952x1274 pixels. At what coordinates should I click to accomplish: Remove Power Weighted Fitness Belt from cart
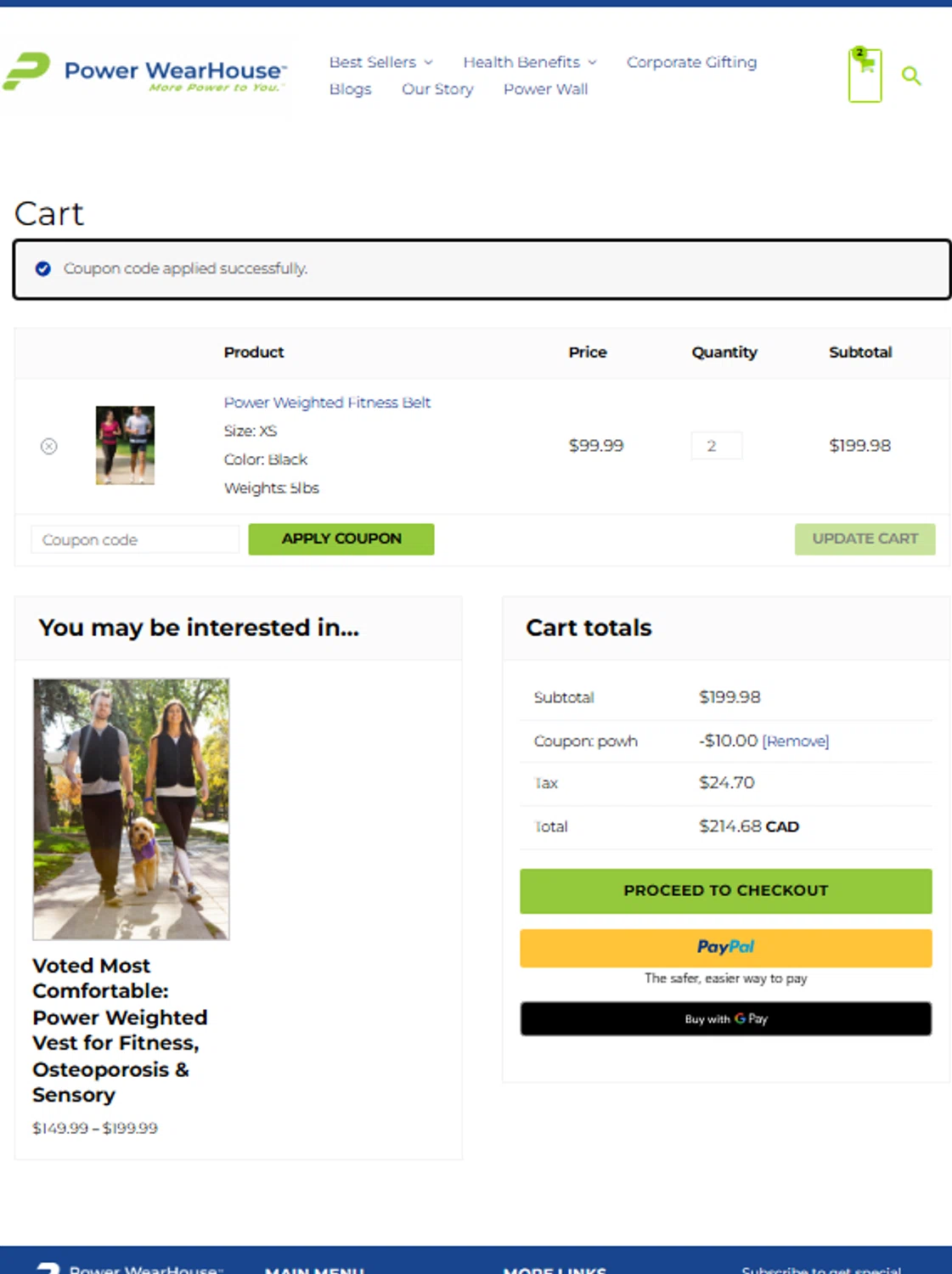pos(49,446)
